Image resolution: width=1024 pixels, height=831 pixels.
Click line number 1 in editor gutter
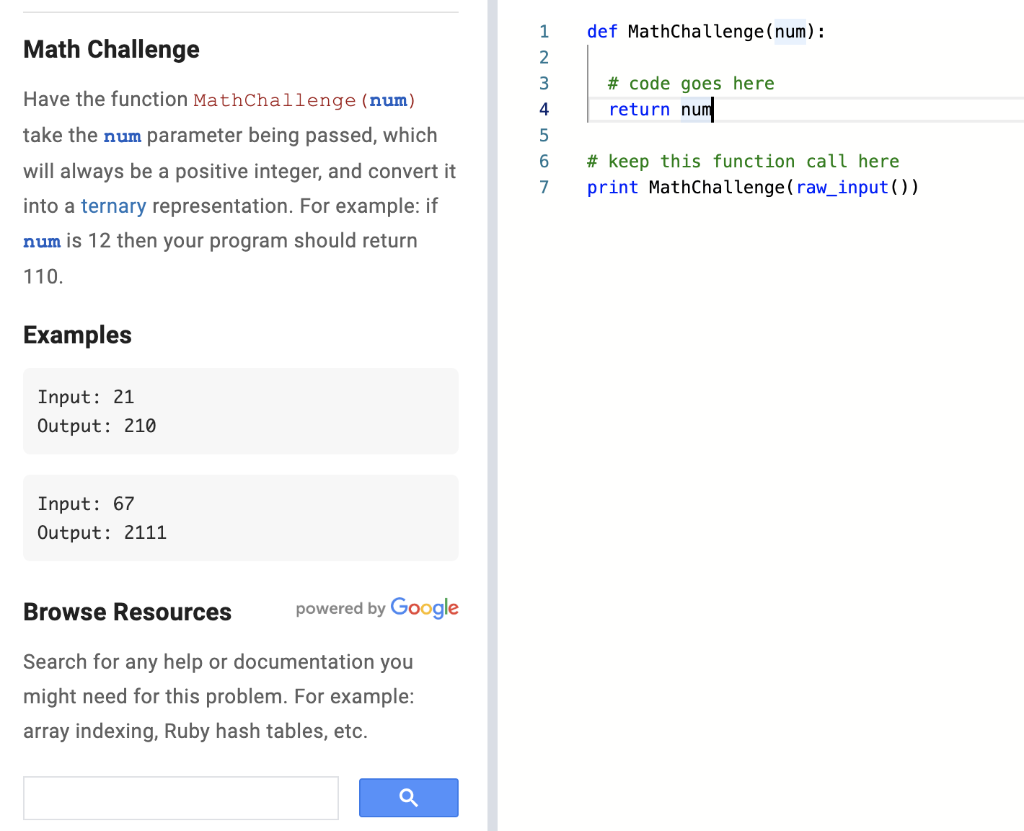pyautogui.click(x=544, y=31)
